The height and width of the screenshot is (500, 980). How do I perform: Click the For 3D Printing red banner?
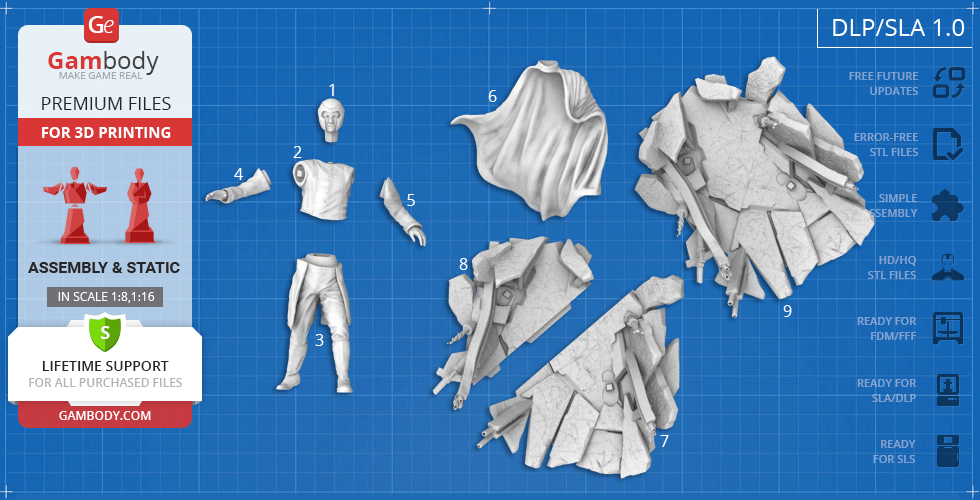pyautogui.click(x=104, y=132)
